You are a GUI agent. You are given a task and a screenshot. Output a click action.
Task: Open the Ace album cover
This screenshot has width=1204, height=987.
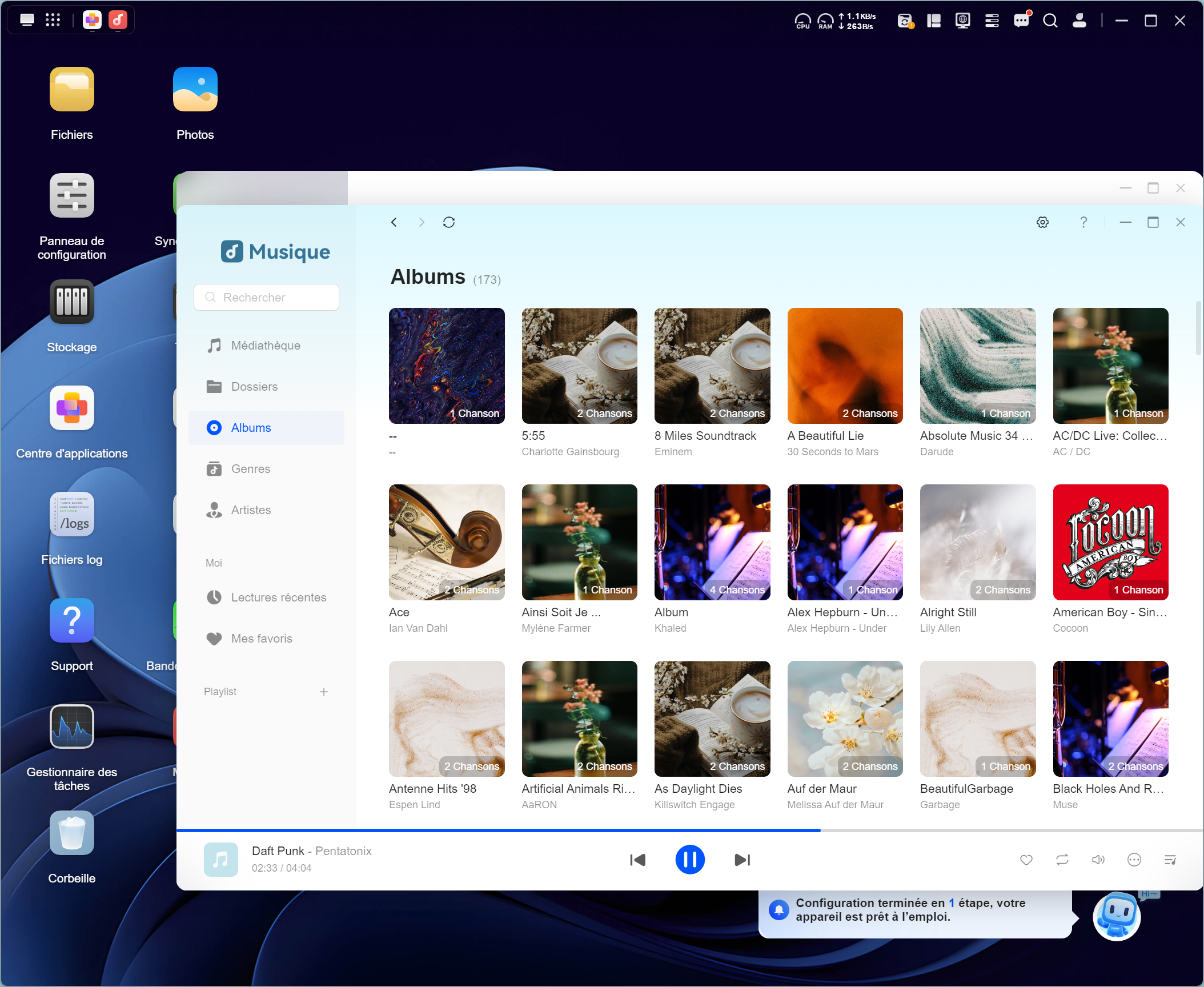click(x=447, y=542)
